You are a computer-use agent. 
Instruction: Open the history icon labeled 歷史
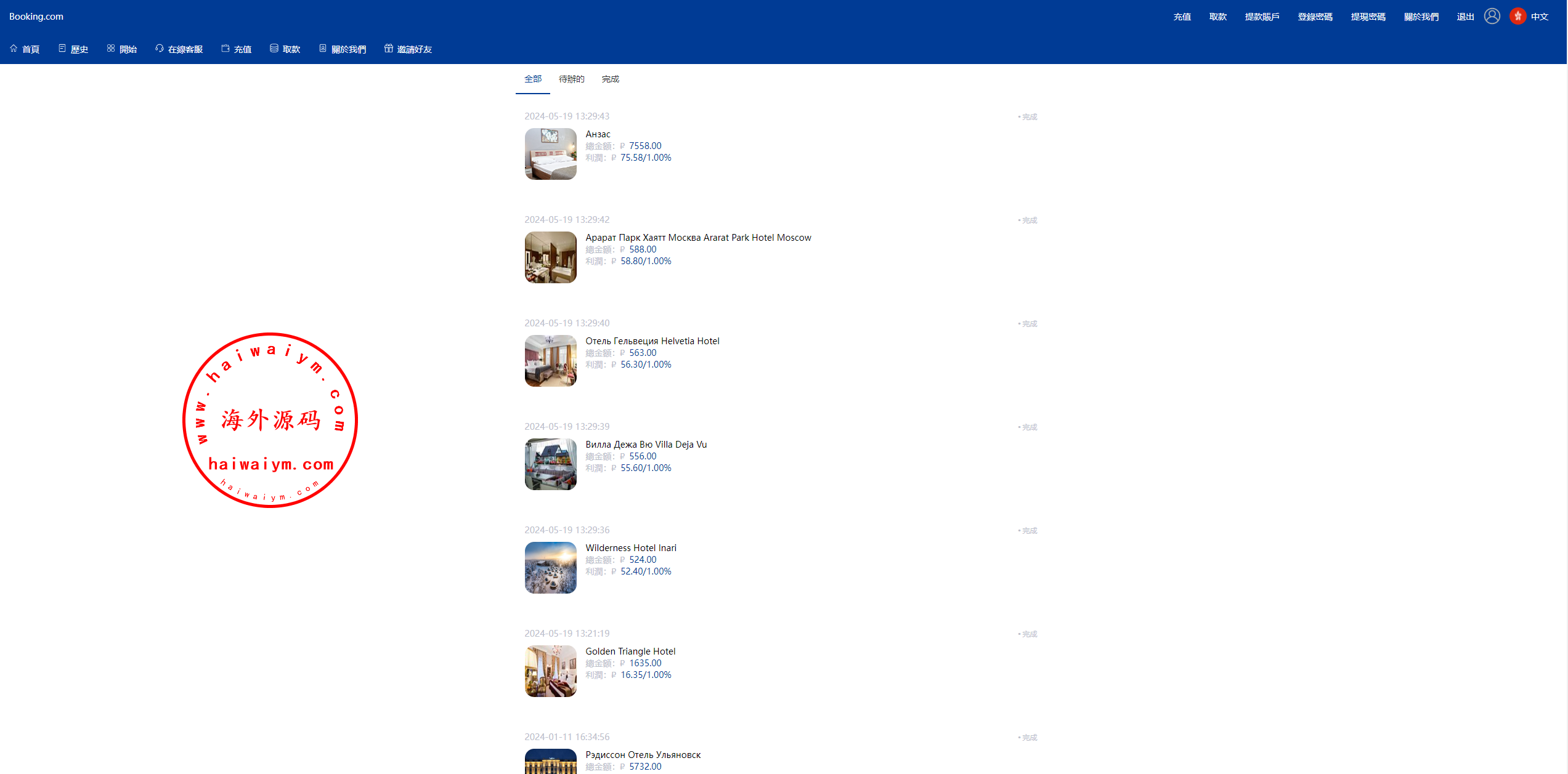click(62, 48)
